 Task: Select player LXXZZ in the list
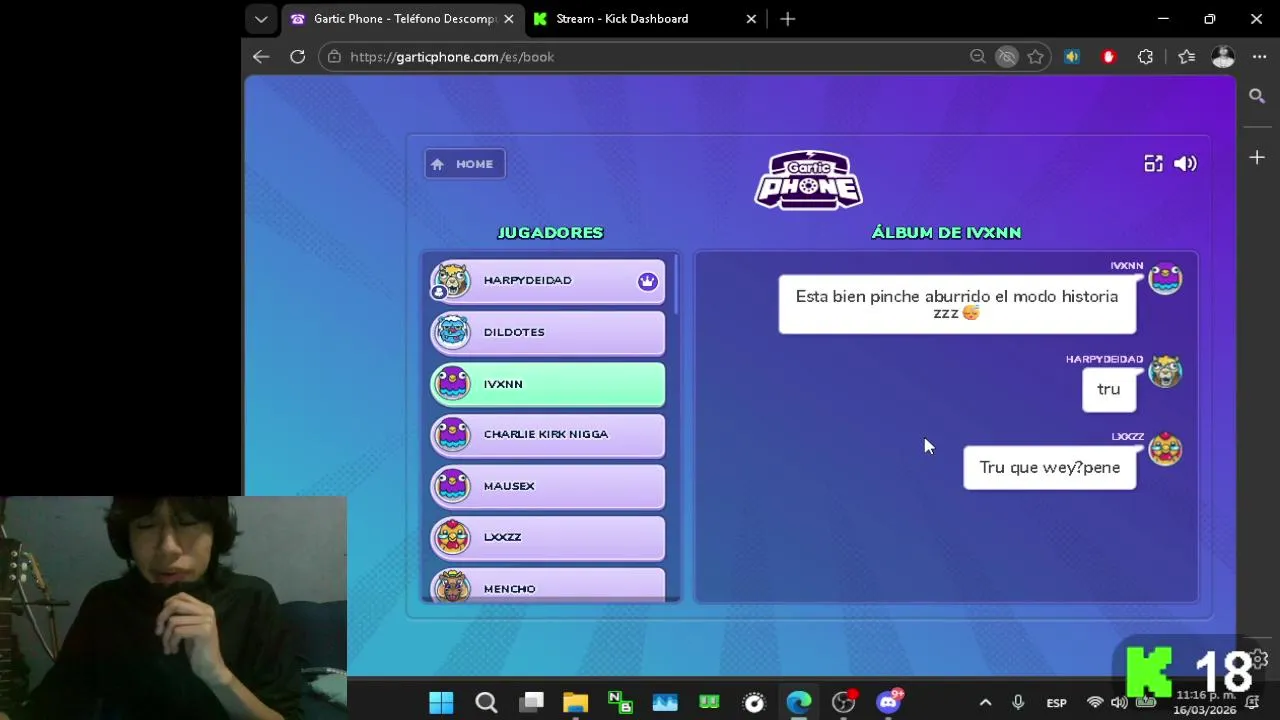point(547,537)
